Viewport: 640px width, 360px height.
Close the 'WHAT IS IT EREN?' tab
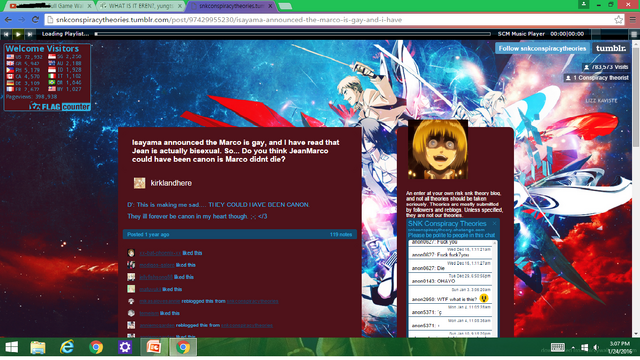(180, 6)
